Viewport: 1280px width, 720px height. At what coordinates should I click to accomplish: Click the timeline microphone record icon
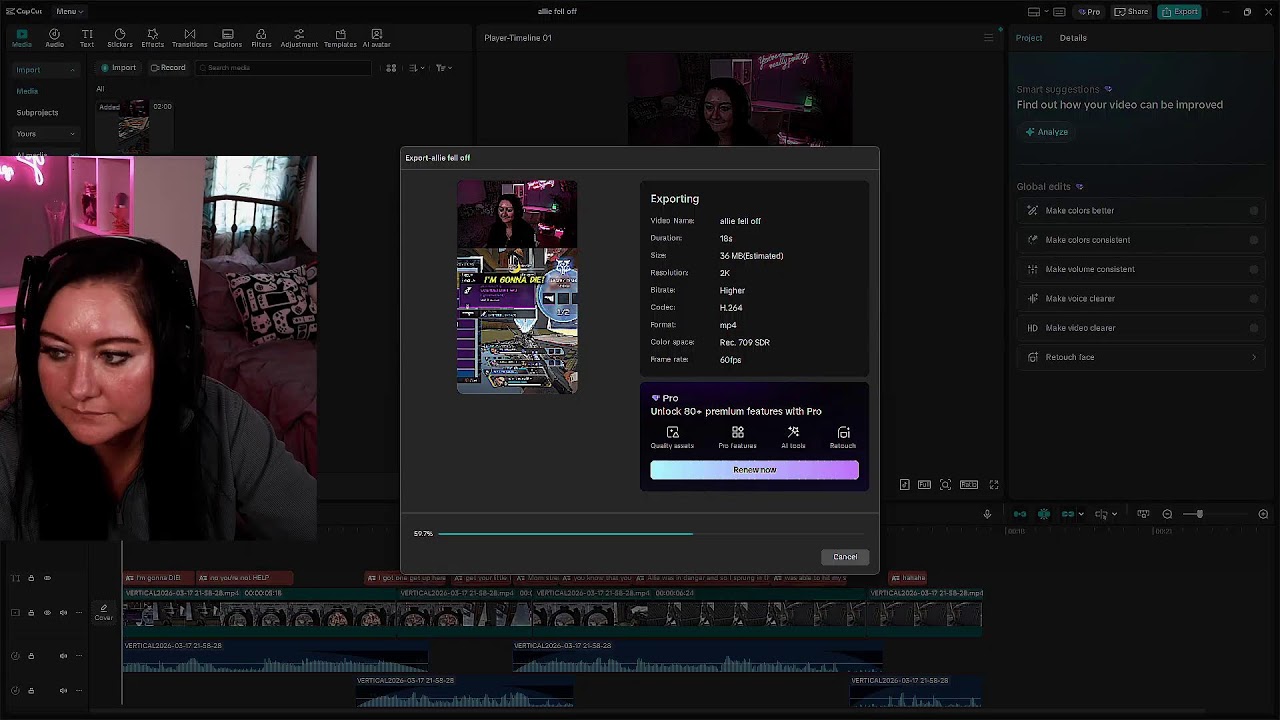point(987,514)
